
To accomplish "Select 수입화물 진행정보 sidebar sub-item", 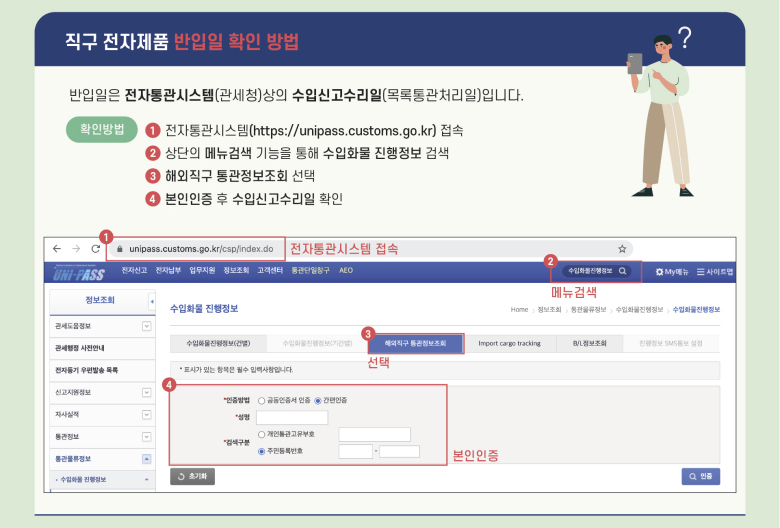I will [83, 480].
